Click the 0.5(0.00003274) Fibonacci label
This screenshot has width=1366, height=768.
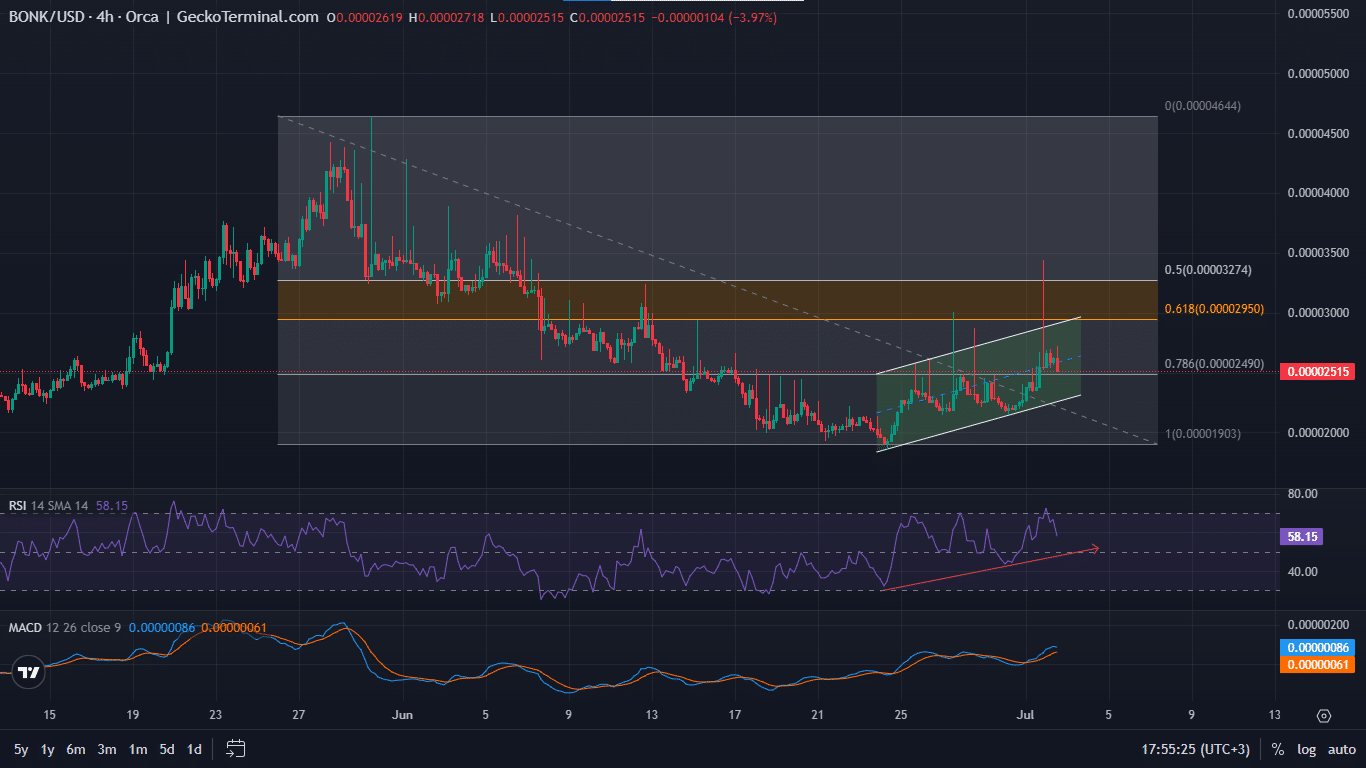pos(1207,270)
